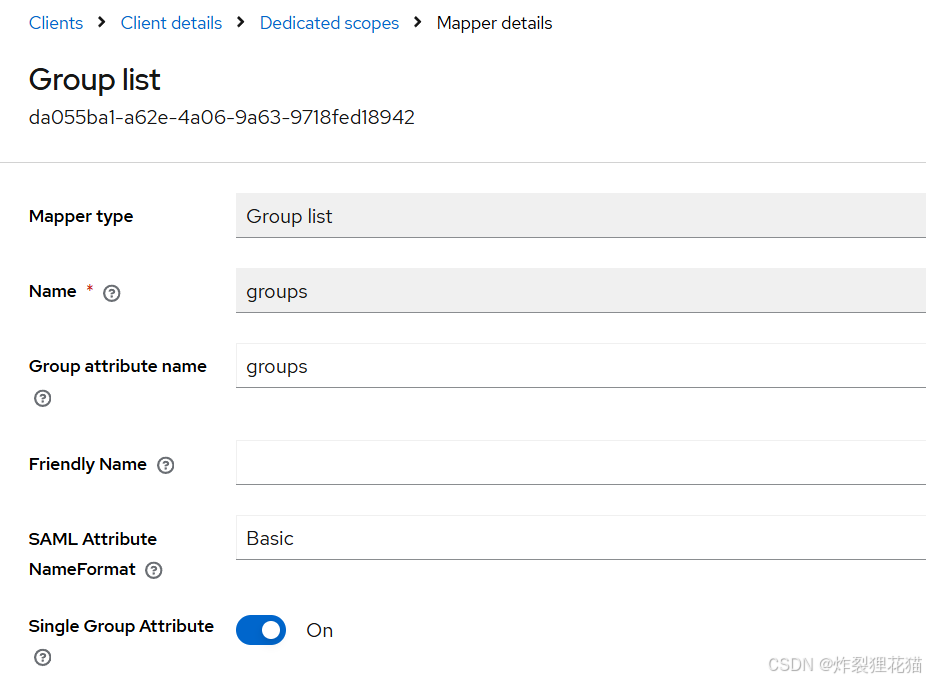Go to the Clients breadcrumb link
The width and height of the screenshot is (926, 680).
pyautogui.click(x=56, y=23)
